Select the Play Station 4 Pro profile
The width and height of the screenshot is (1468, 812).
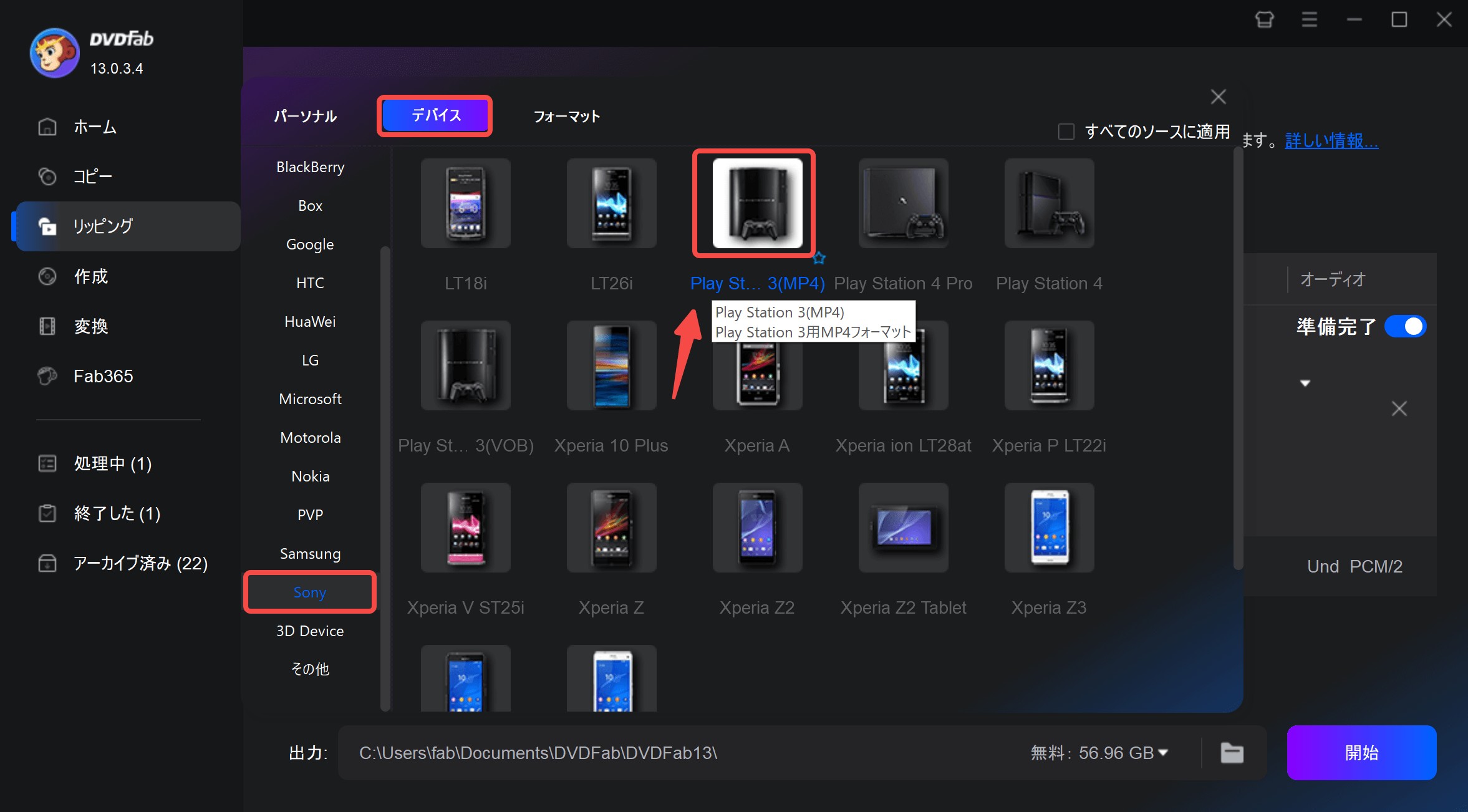(x=904, y=203)
